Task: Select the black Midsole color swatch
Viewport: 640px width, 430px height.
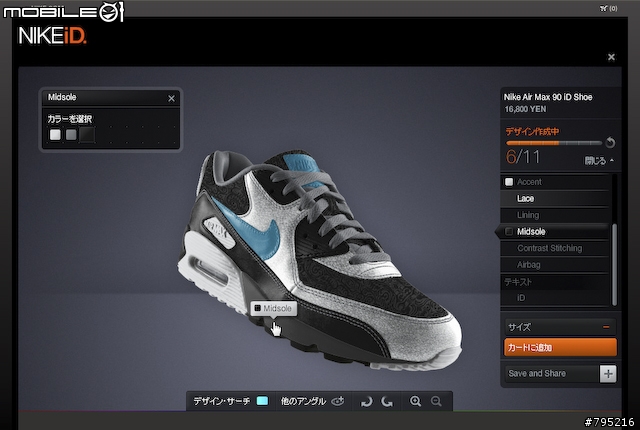Action: point(87,135)
